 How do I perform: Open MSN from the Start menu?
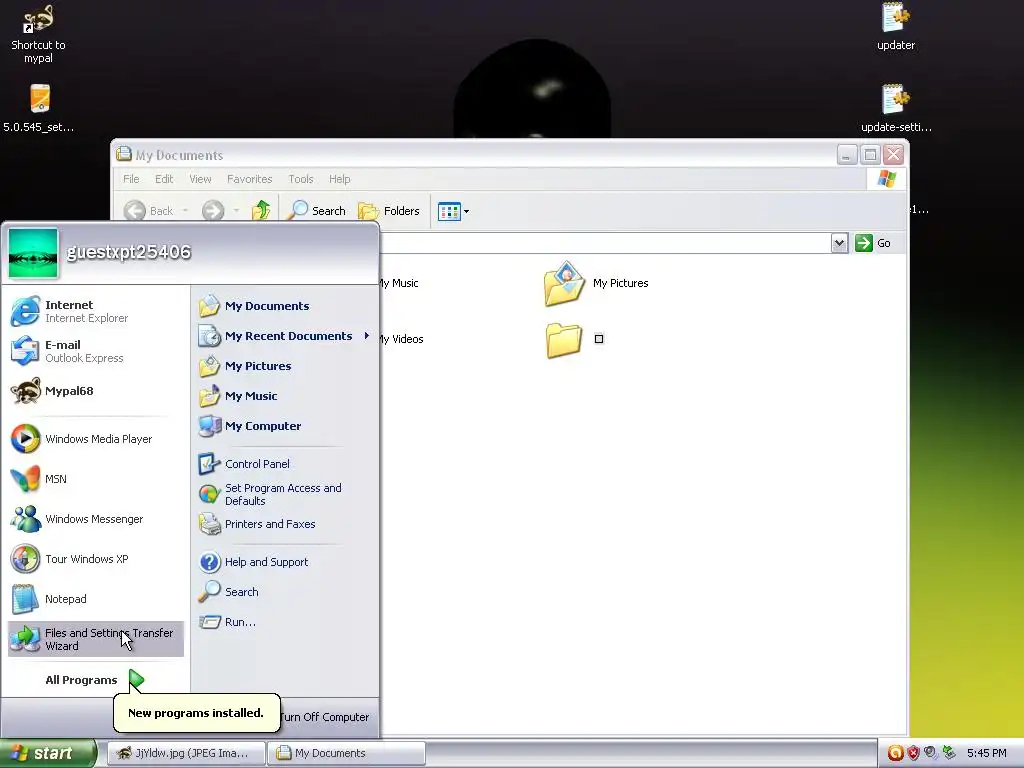(x=95, y=479)
